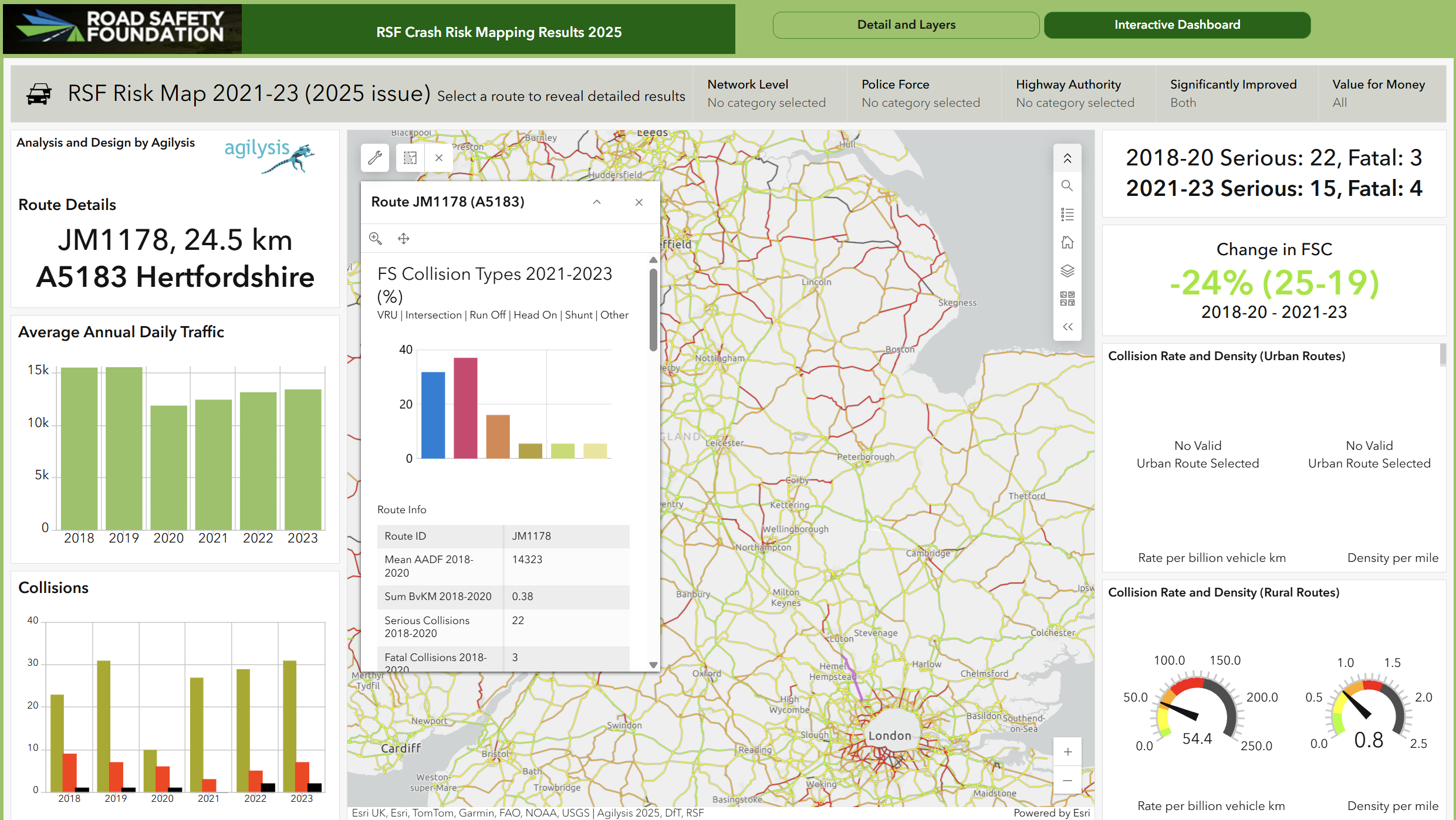
Task: Collapse Route JM1178 popup with chevron
Action: [597, 202]
